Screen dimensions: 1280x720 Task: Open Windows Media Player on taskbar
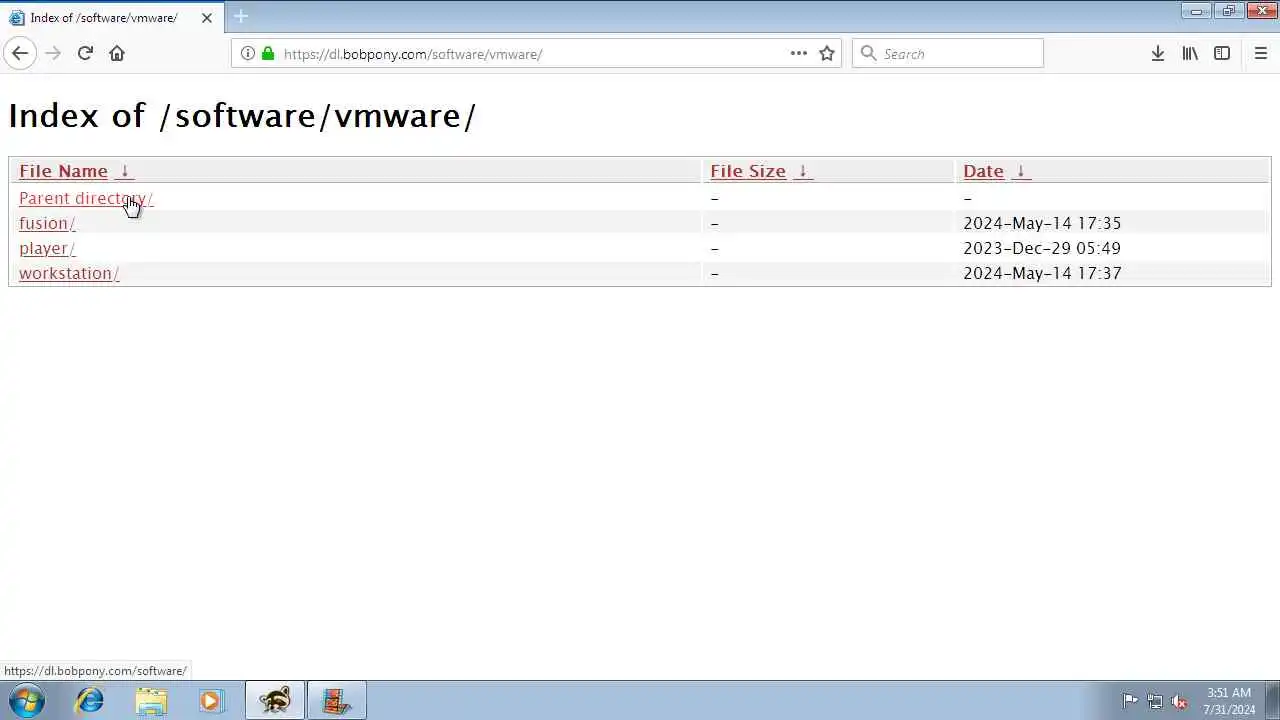coord(211,701)
